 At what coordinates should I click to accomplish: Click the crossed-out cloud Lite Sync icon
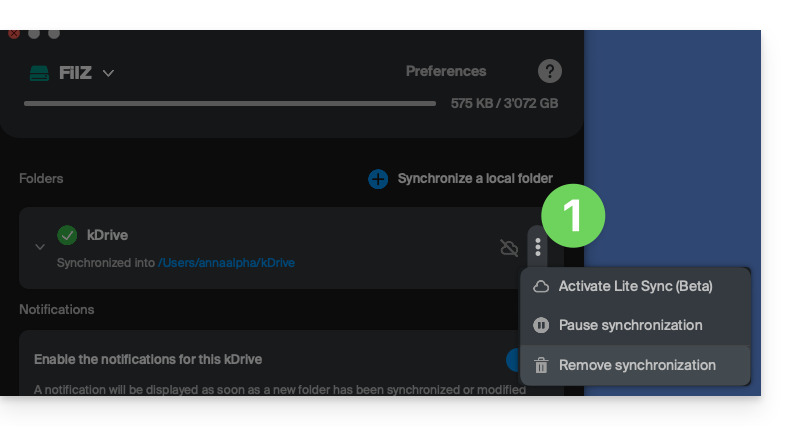click(509, 247)
